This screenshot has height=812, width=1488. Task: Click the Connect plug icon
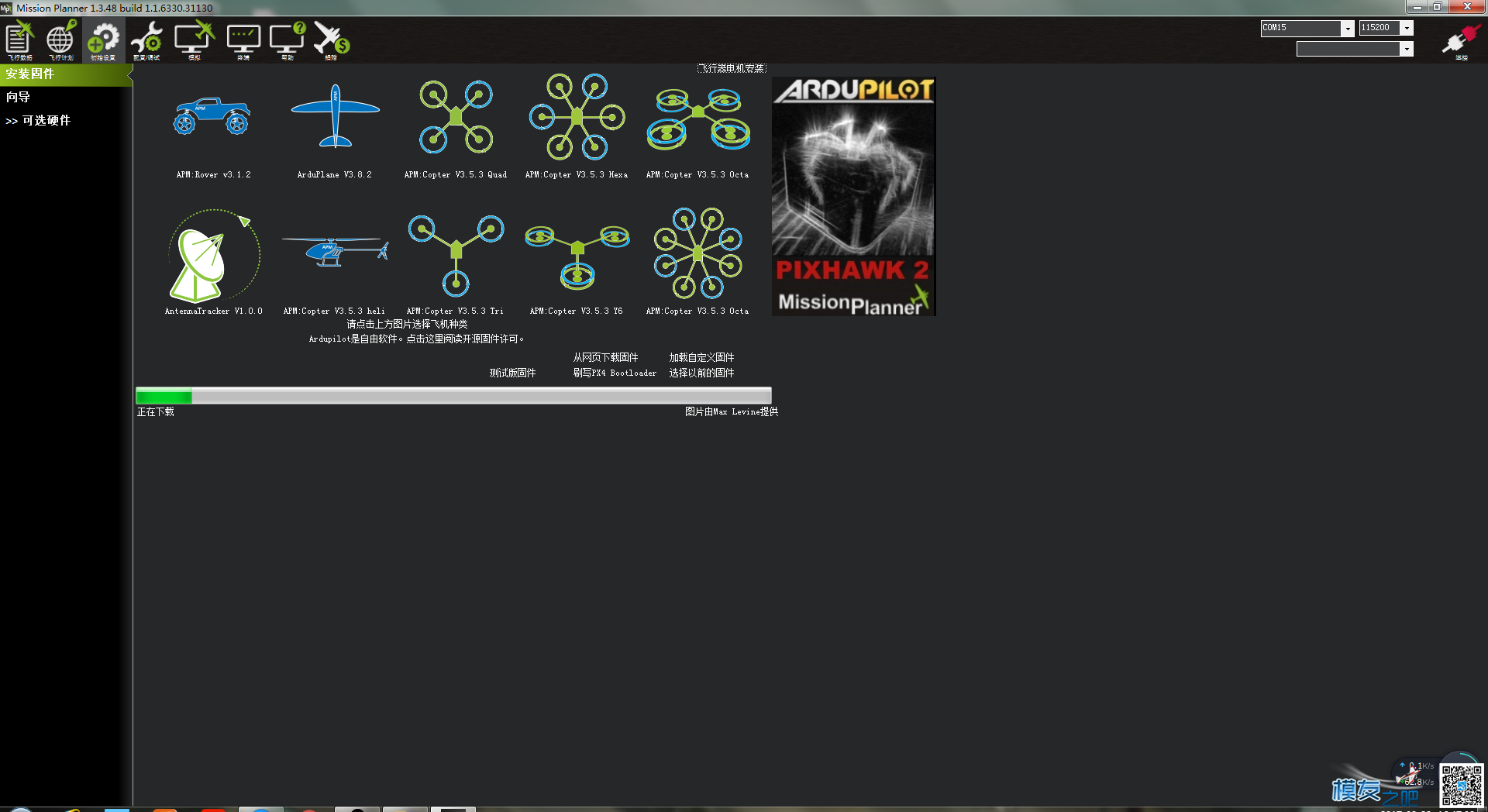tap(1461, 42)
